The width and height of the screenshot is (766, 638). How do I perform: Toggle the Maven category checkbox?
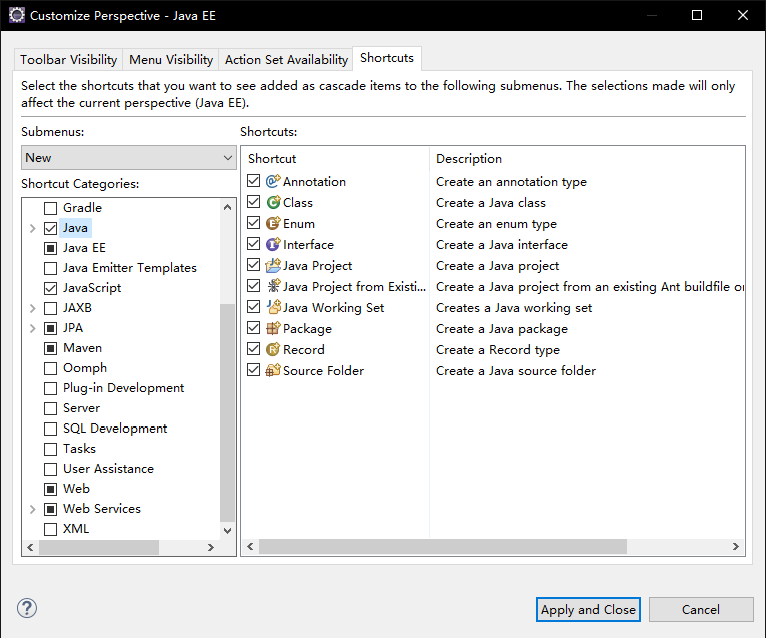[x=50, y=348]
